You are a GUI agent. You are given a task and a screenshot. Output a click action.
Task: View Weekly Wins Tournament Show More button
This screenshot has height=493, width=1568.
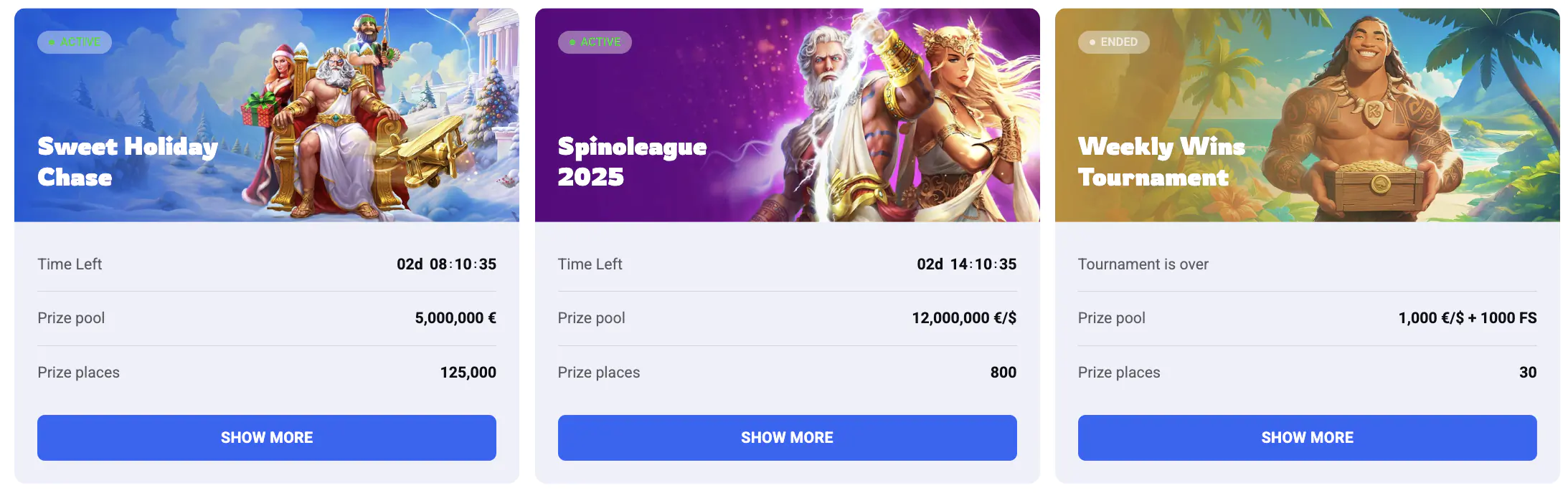[x=1307, y=437]
